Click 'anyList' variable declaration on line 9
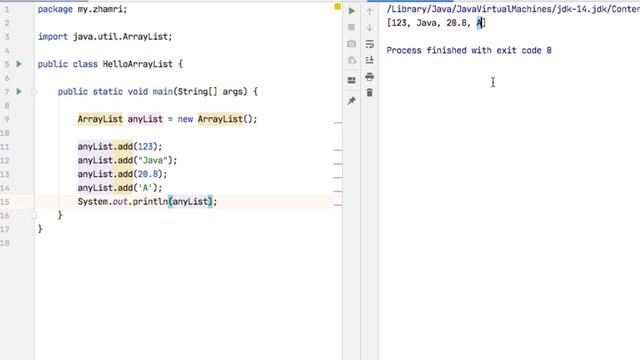This screenshot has height=360, width=640. click(145, 119)
